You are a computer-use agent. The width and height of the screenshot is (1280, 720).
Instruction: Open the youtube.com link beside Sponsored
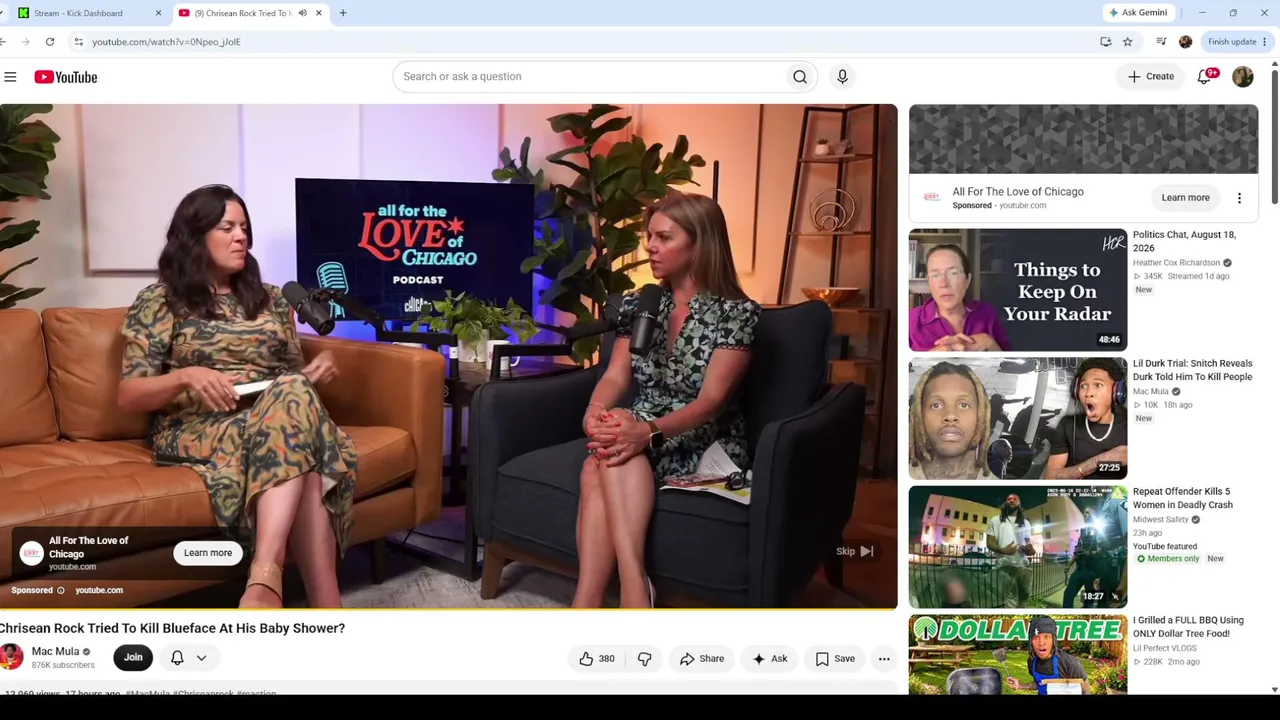point(99,590)
